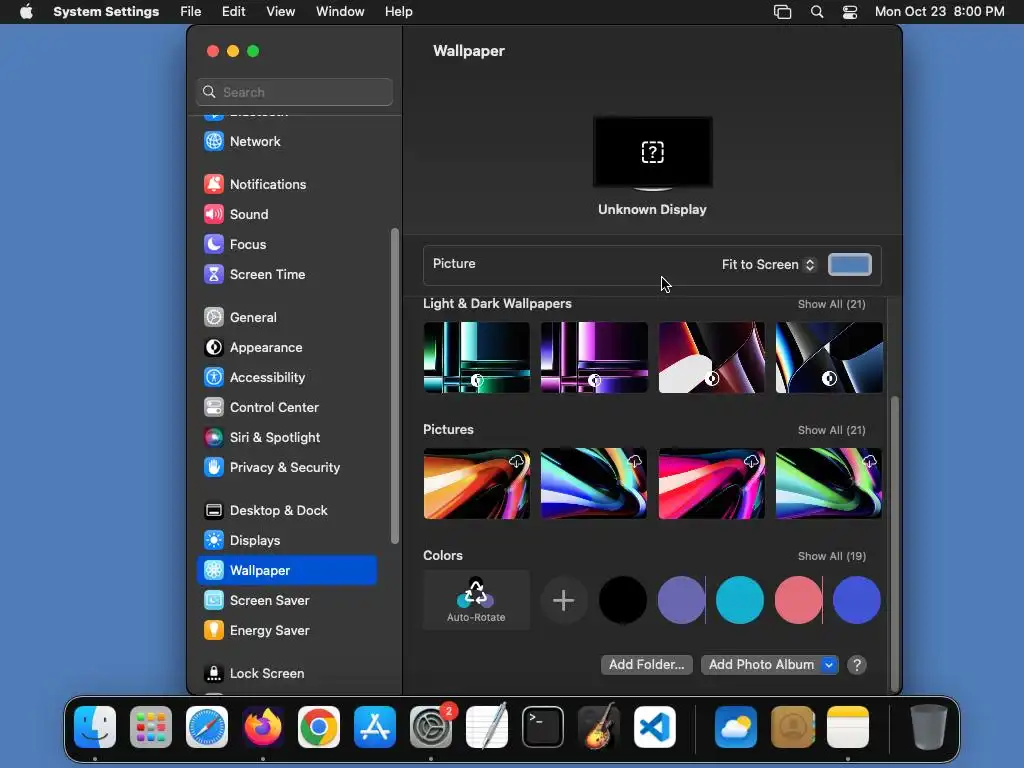1024x768 pixels.
Task: Open the View menu
Action: point(281,12)
